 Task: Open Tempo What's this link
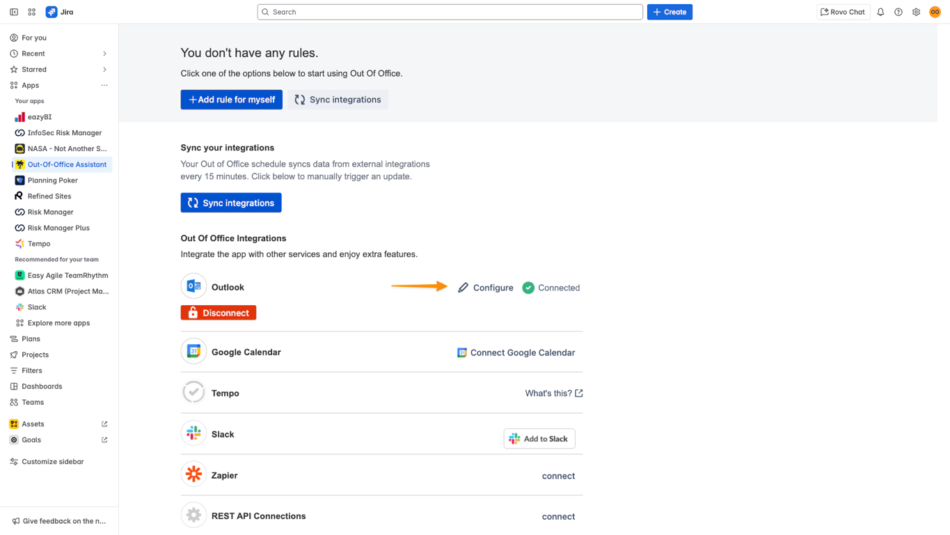point(553,394)
